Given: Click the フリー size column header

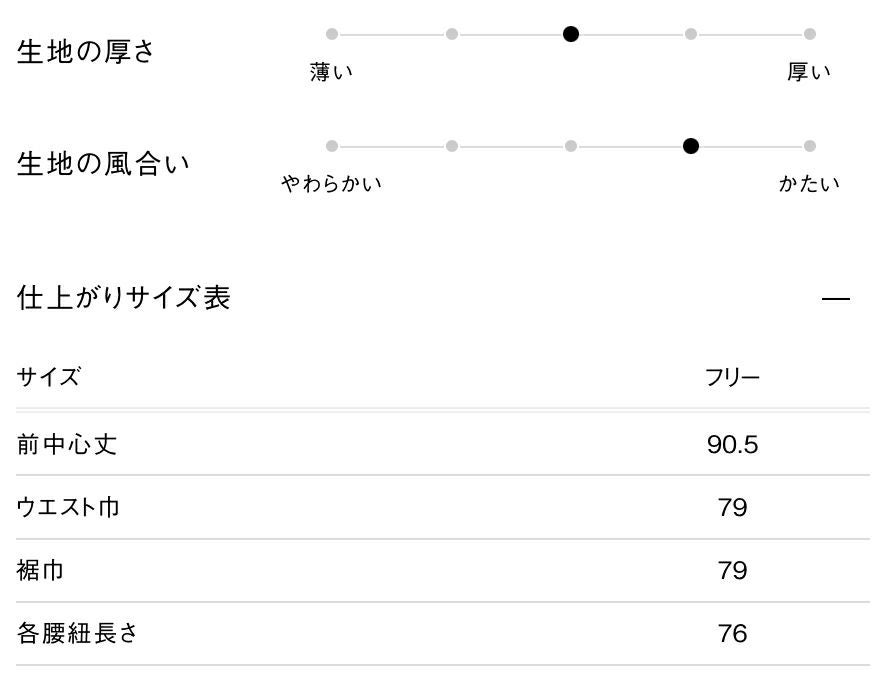Looking at the screenshot, I should (732, 378).
